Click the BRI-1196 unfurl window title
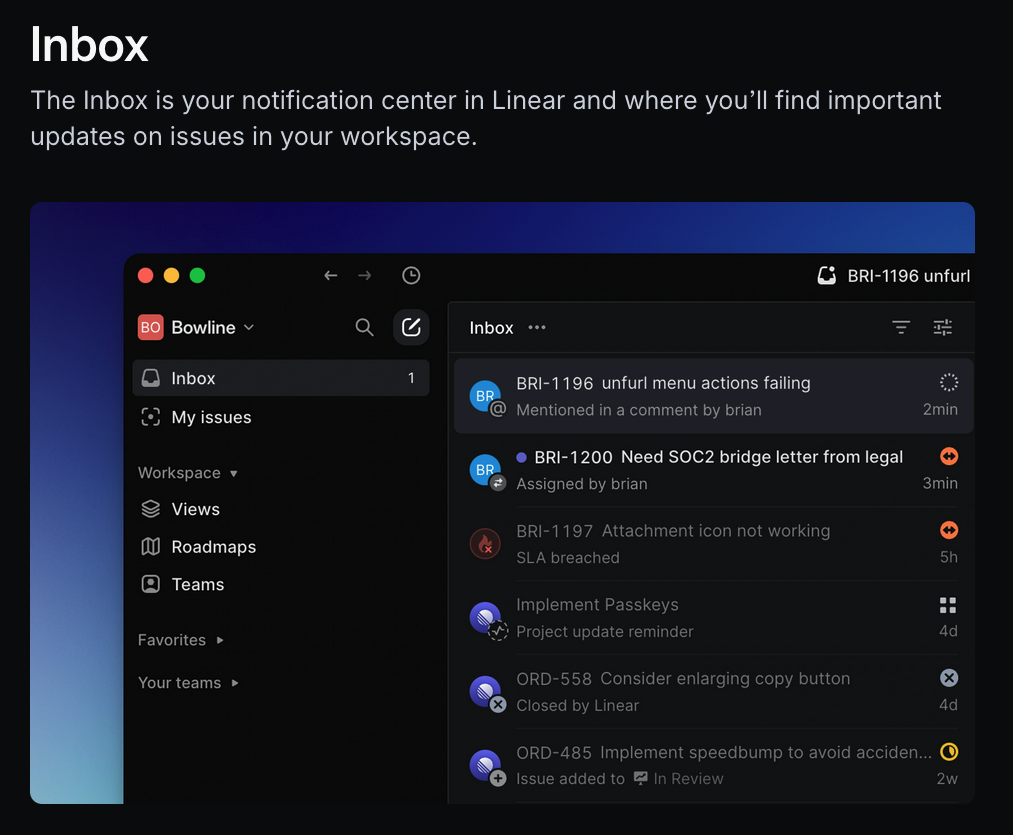Viewport: 1013px width, 835px height. (908, 276)
